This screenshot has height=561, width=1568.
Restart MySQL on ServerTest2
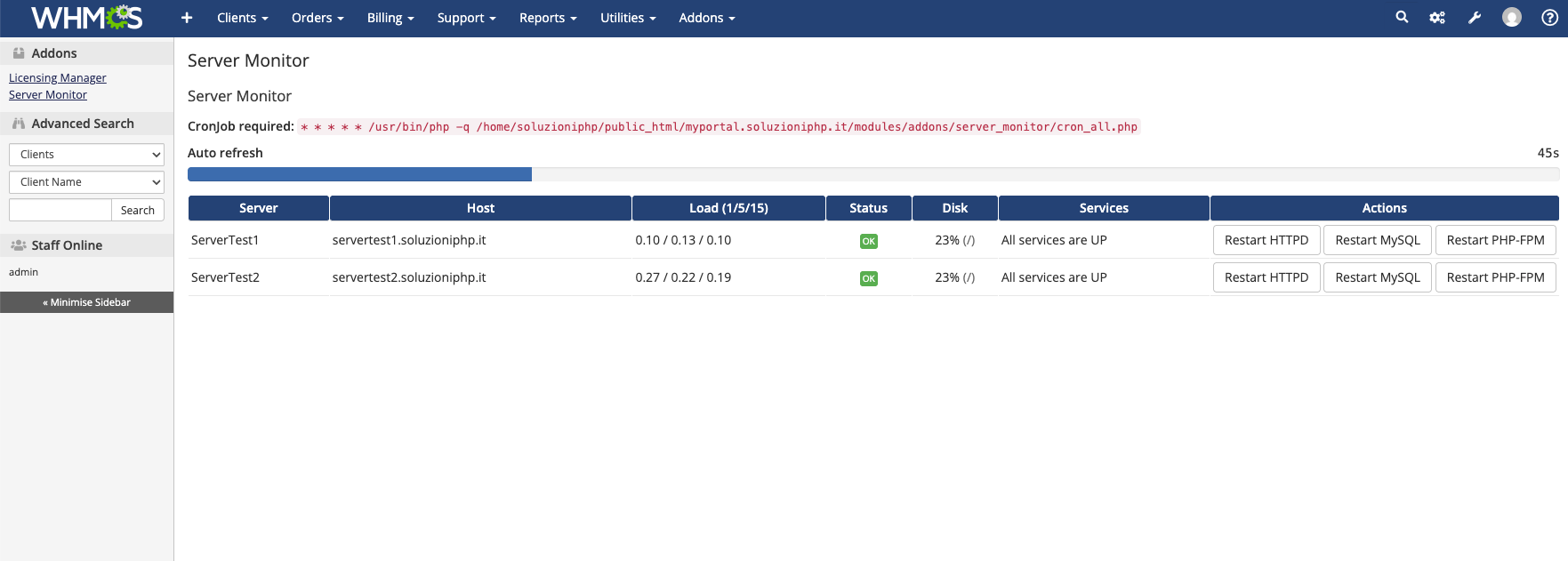pyautogui.click(x=1377, y=277)
